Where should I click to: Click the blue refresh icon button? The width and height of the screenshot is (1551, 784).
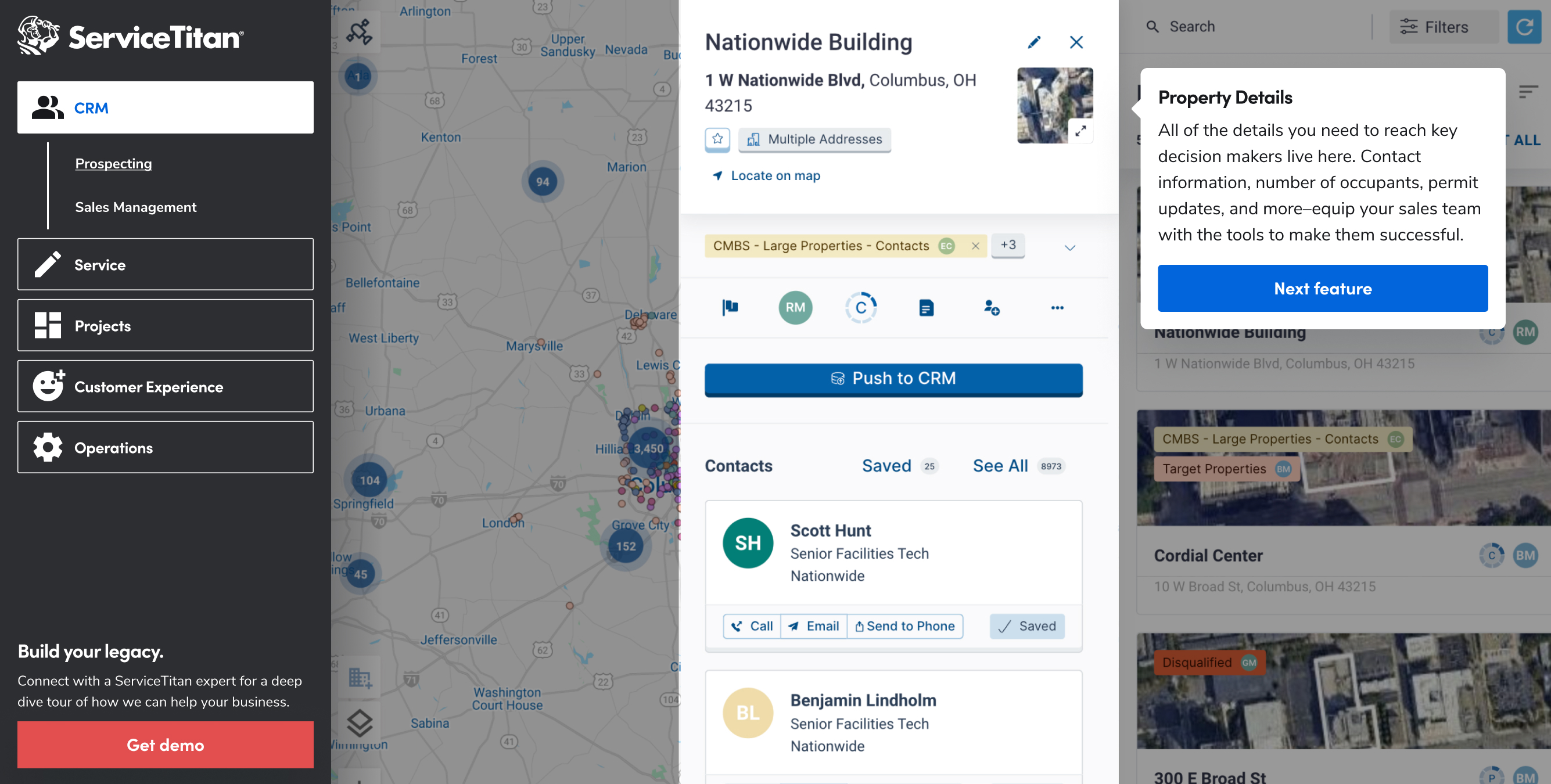[1524, 27]
